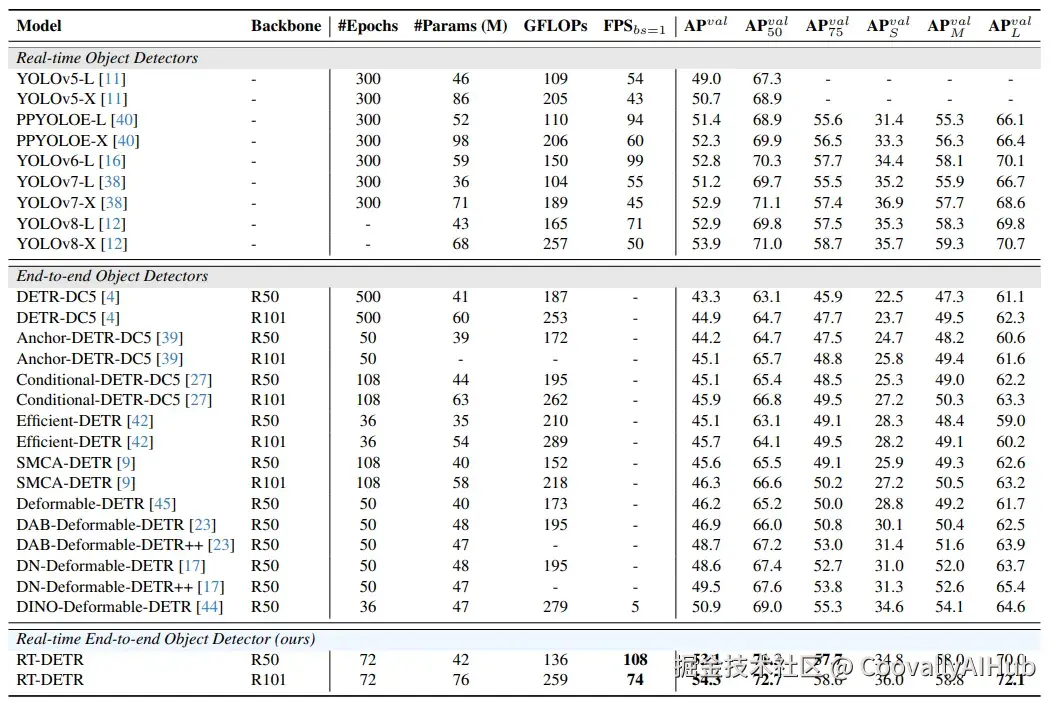This screenshot has width=1057, height=702.
Task: Select GFLOPs value 279 in DINO-Deformable-DETR row
Action: [555, 607]
